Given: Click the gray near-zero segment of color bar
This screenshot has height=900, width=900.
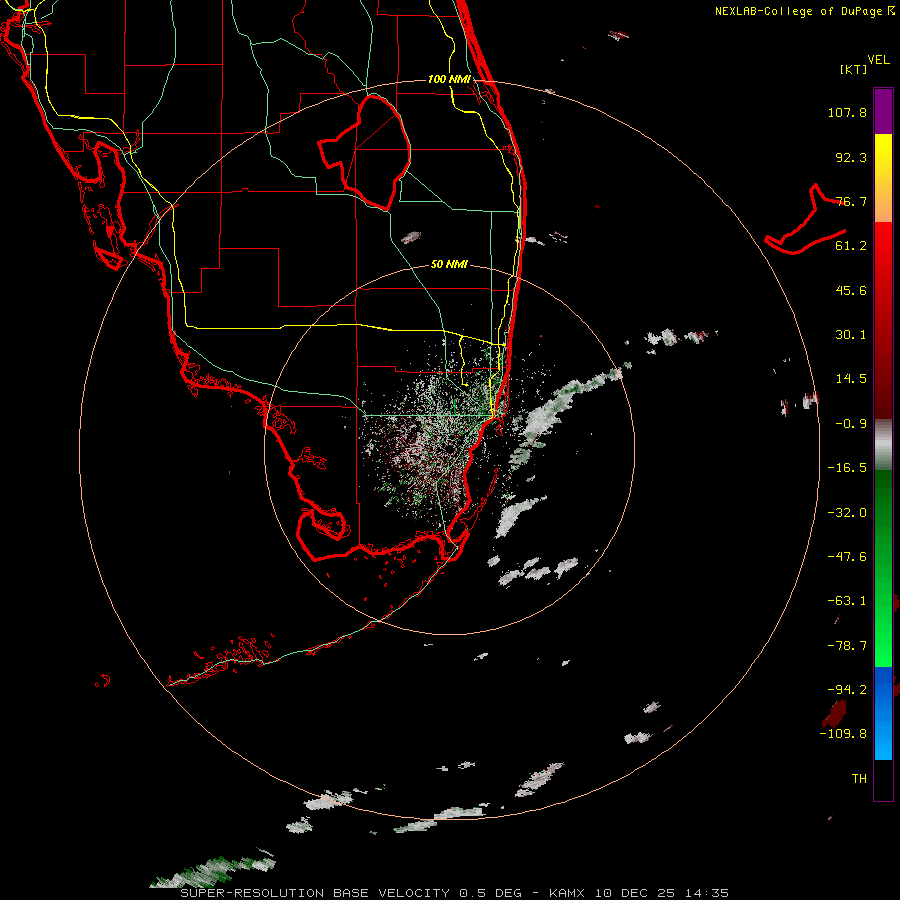Looking at the screenshot, I should pyautogui.click(x=883, y=445).
